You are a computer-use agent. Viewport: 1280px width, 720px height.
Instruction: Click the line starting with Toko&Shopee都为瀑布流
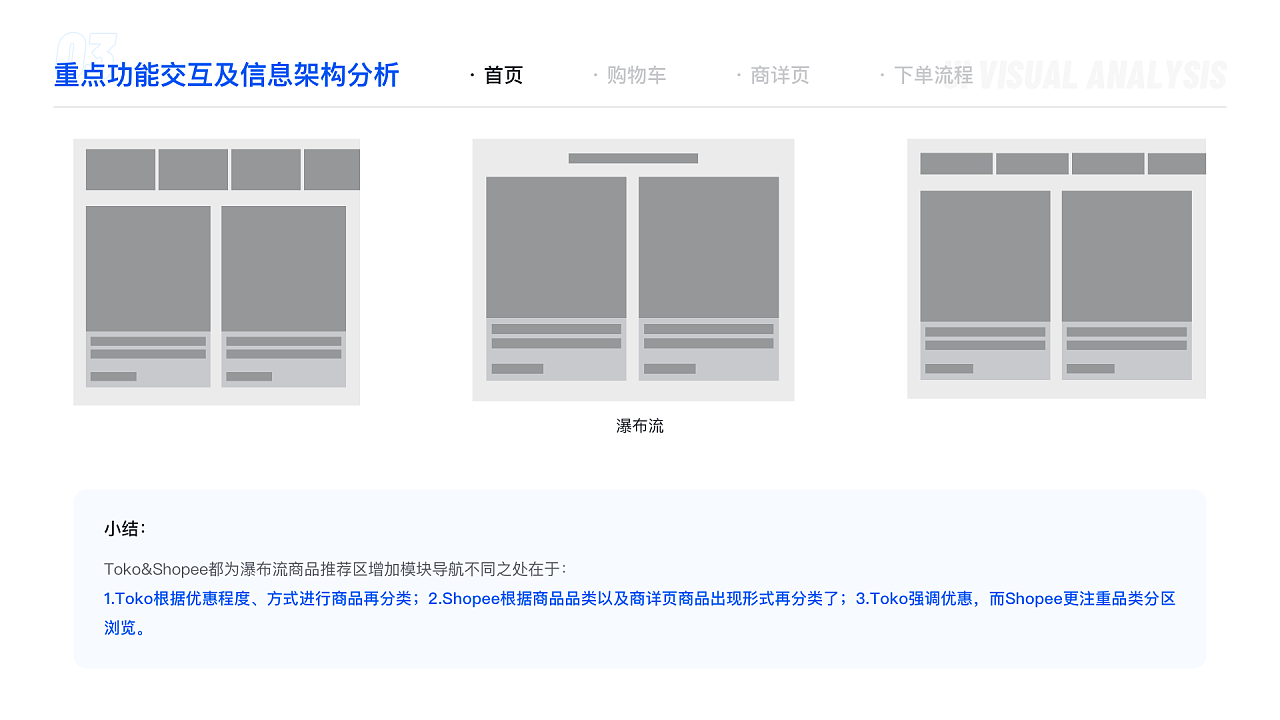[335, 569]
